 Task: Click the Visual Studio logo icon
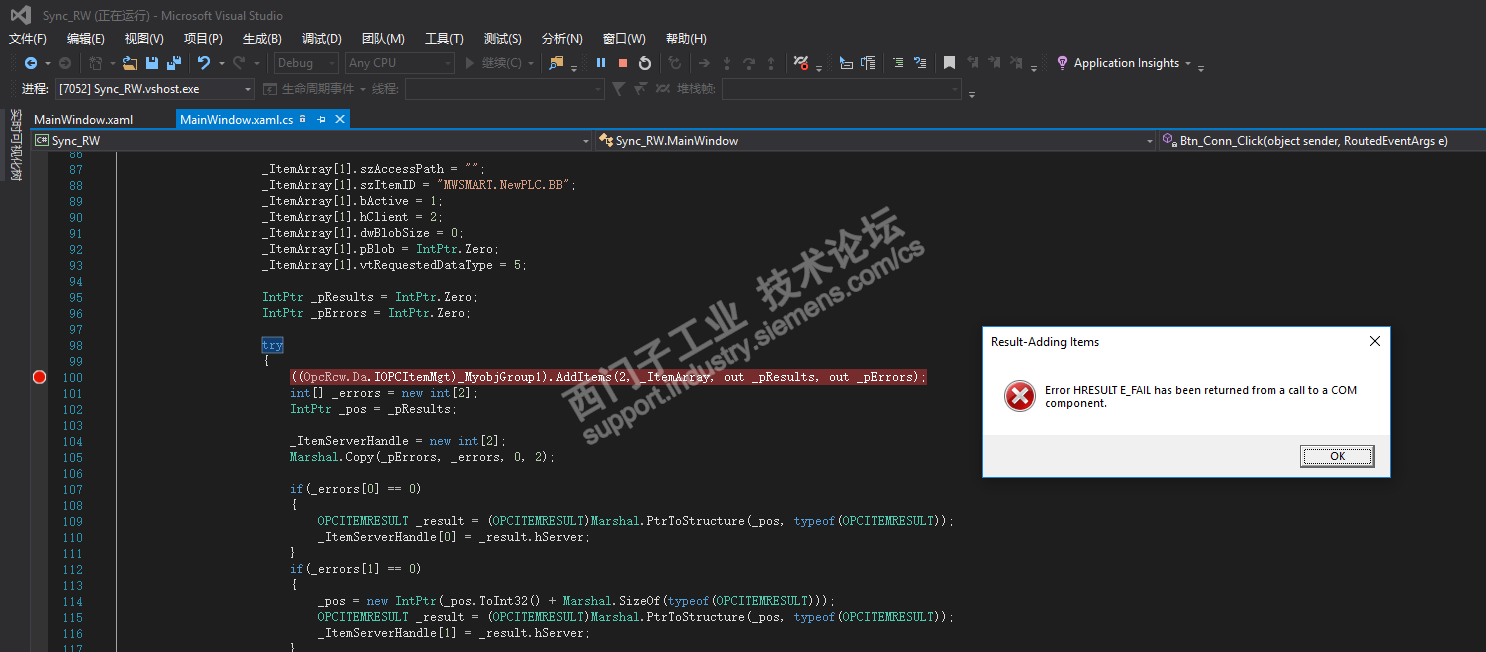pos(20,15)
